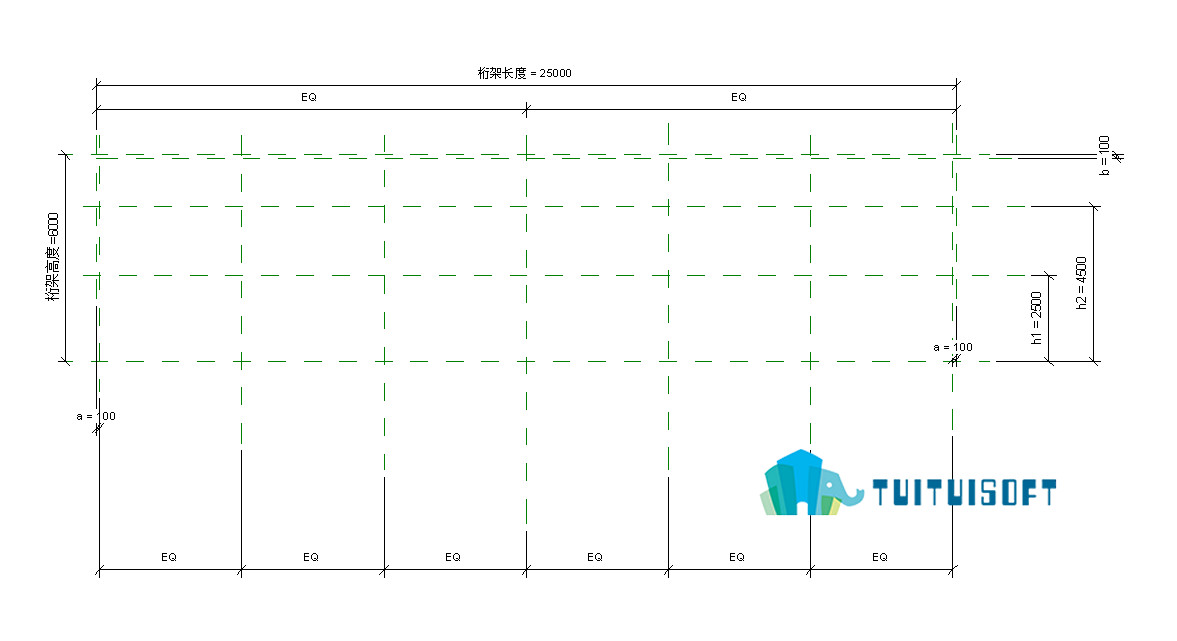This screenshot has width=1177, height=641.
Task: Select the first EQ label in bottom dimension chain
Action: (169, 557)
